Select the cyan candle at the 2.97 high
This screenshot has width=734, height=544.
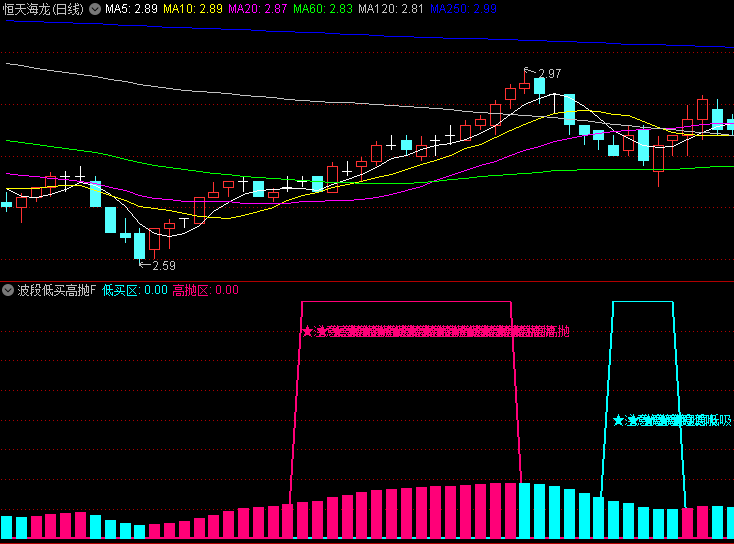[x=539, y=88]
